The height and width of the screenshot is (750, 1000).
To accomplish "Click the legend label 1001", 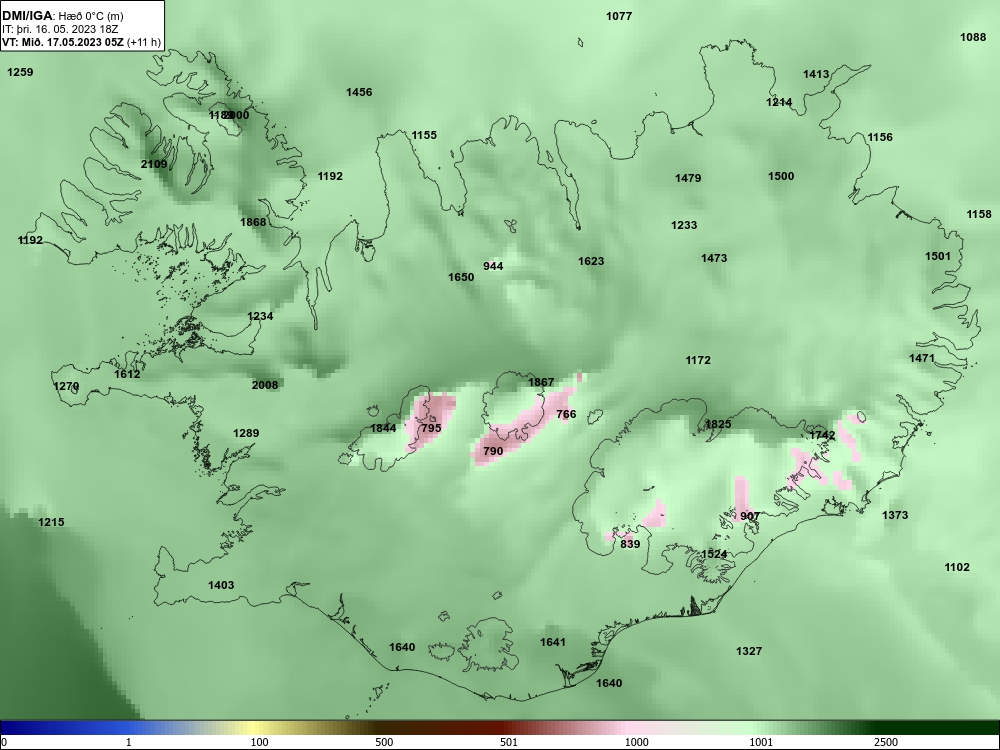I will (x=761, y=742).
